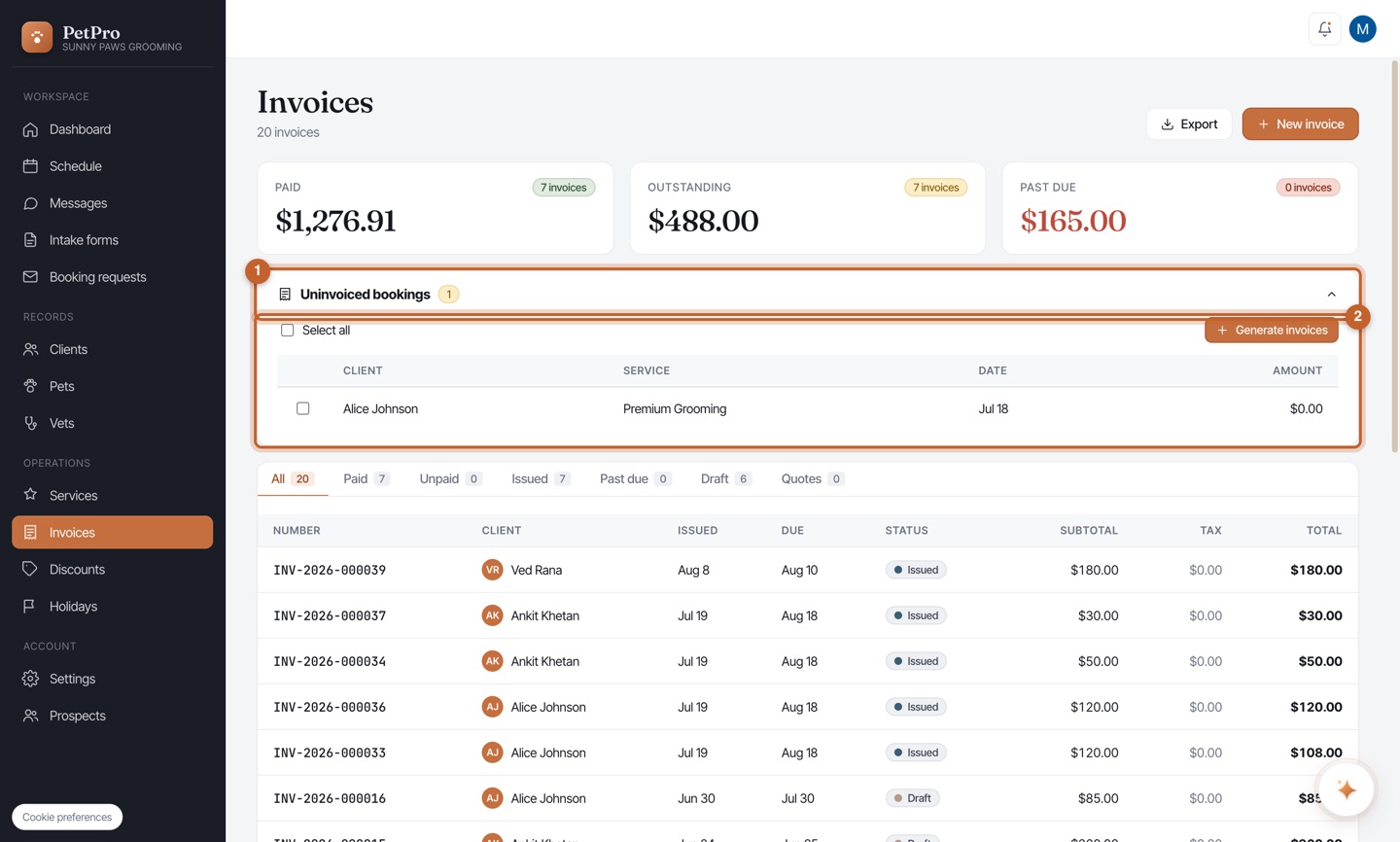The image size is (1400, 842).
Task: Click the Discounts tag icon
Action: pyautogui.click(x=30, y=569)
